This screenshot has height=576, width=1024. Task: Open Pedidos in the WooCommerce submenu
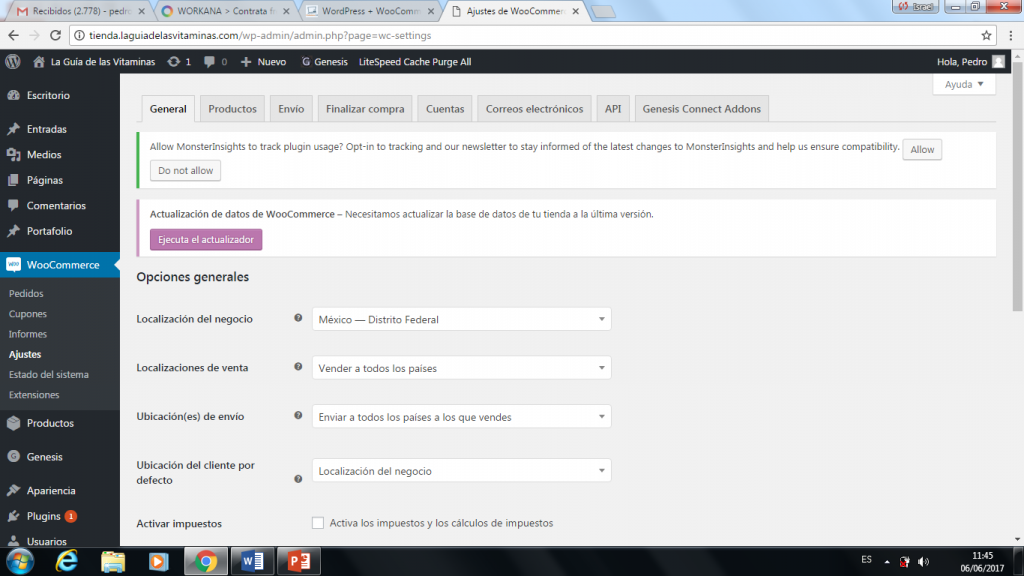26,294
